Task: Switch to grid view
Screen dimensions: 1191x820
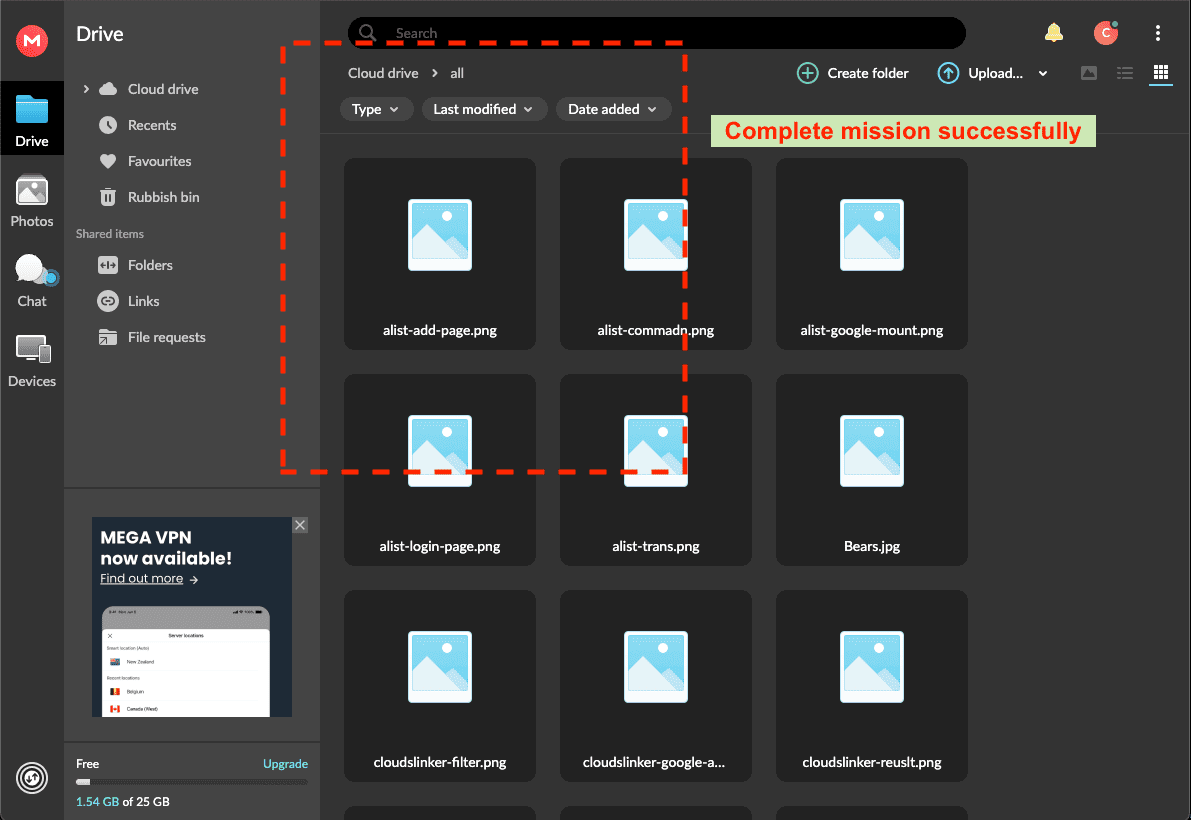Action: pos(1161,73)
